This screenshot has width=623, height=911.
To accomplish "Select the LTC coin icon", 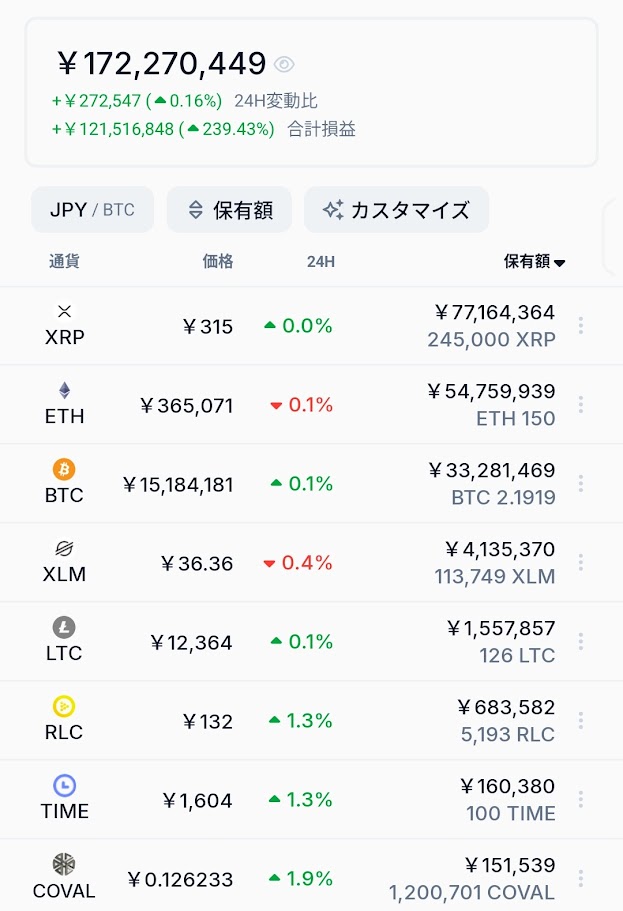I will 64,627.
